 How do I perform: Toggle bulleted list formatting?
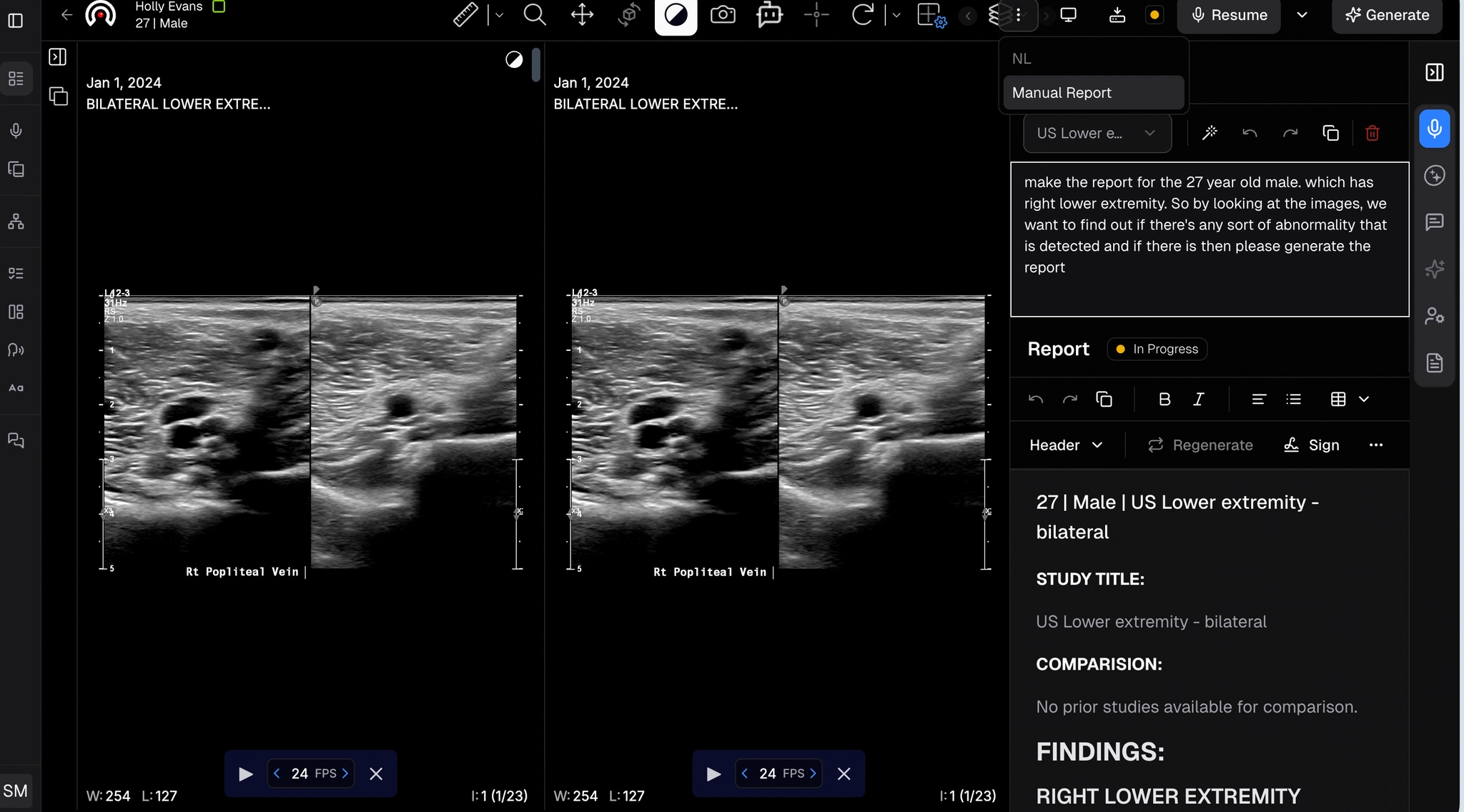pyautogui.click(x=1293, y=399)
